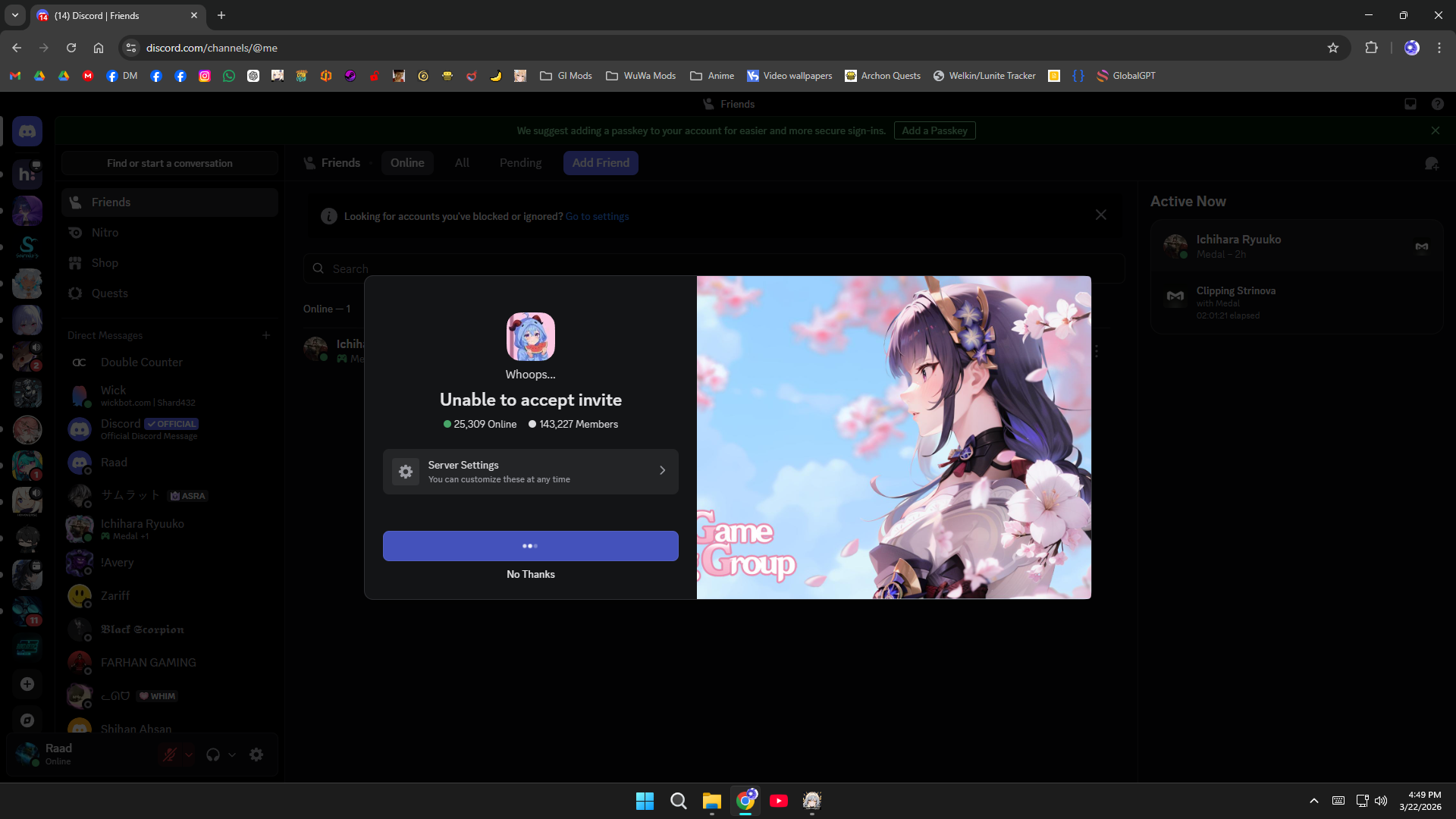
Task: Open WuWa Mods bookmarks folder
Action: (641, 76)
